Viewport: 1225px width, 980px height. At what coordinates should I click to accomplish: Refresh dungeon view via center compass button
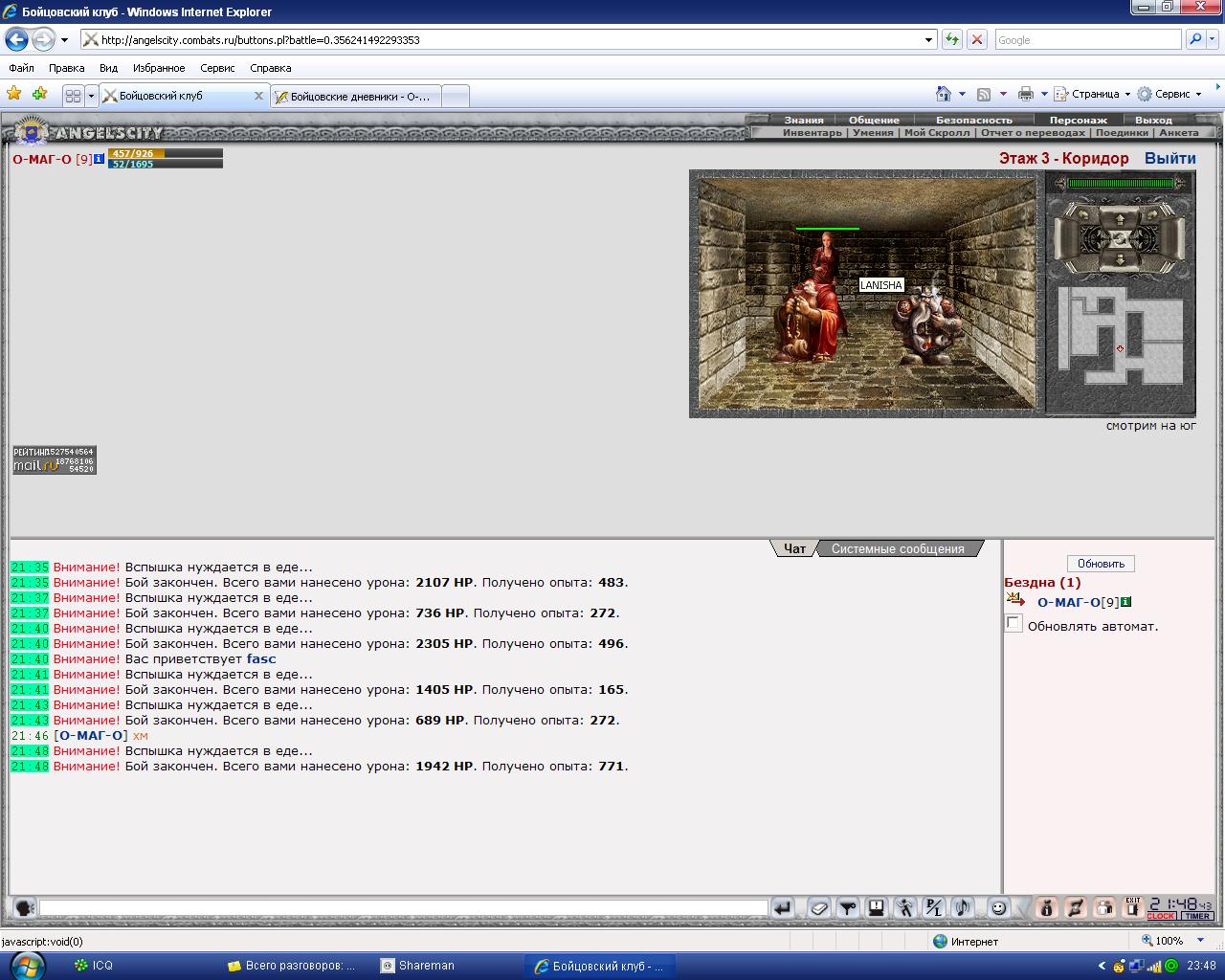click(x=1120, y=238)
